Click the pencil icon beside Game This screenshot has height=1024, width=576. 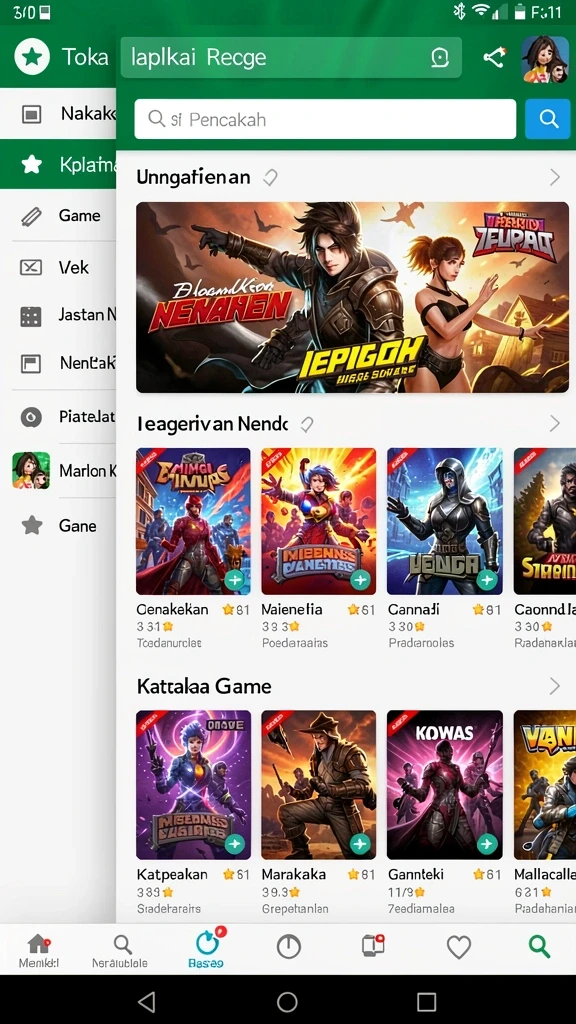31,216
